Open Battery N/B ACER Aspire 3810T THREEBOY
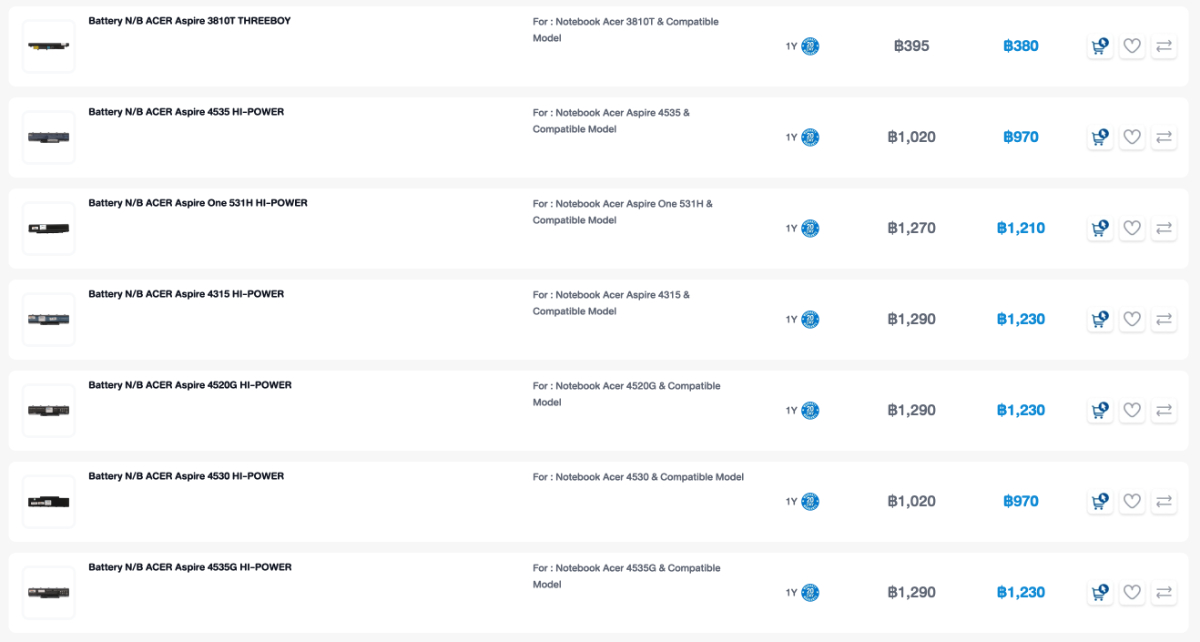Image resolution: width=1200 pixels, height=642 pixels. 190,21
